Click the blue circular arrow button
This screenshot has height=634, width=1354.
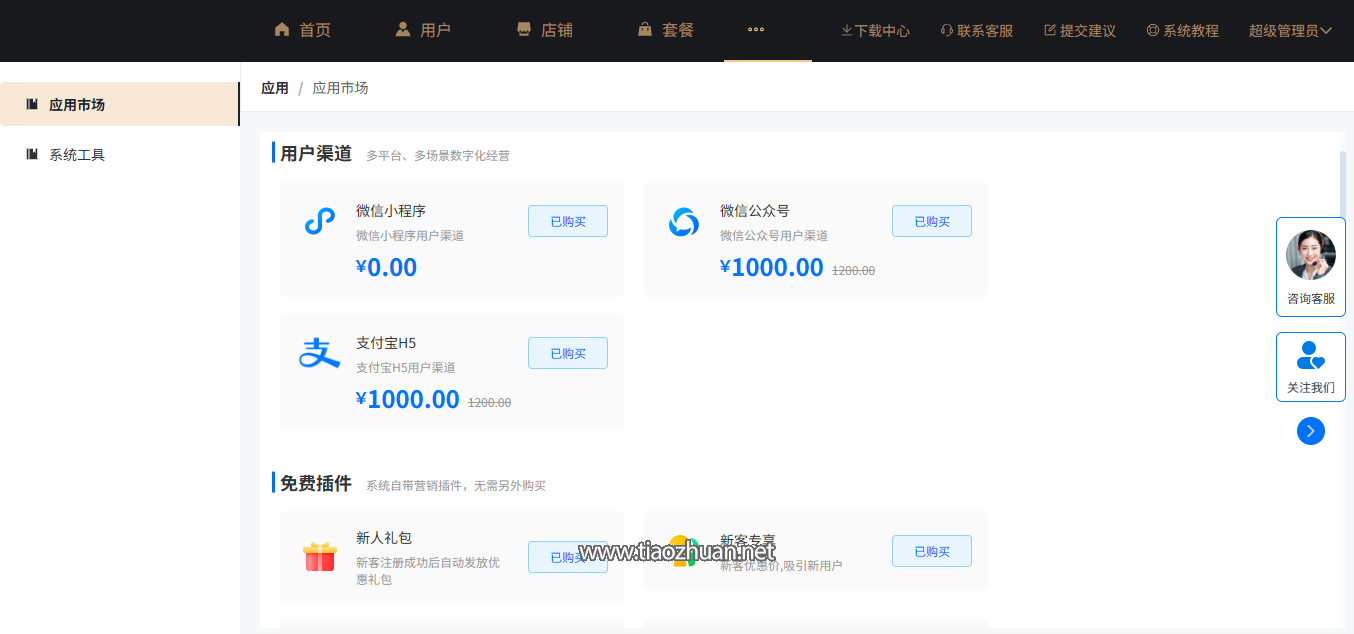tap(1310, 431)
